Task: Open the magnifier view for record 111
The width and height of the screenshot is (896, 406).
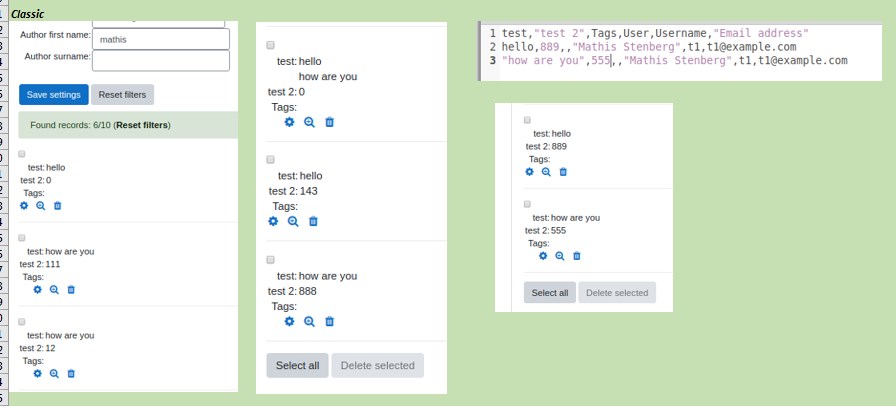Action: pyautogui.click(x=54, y=289)
